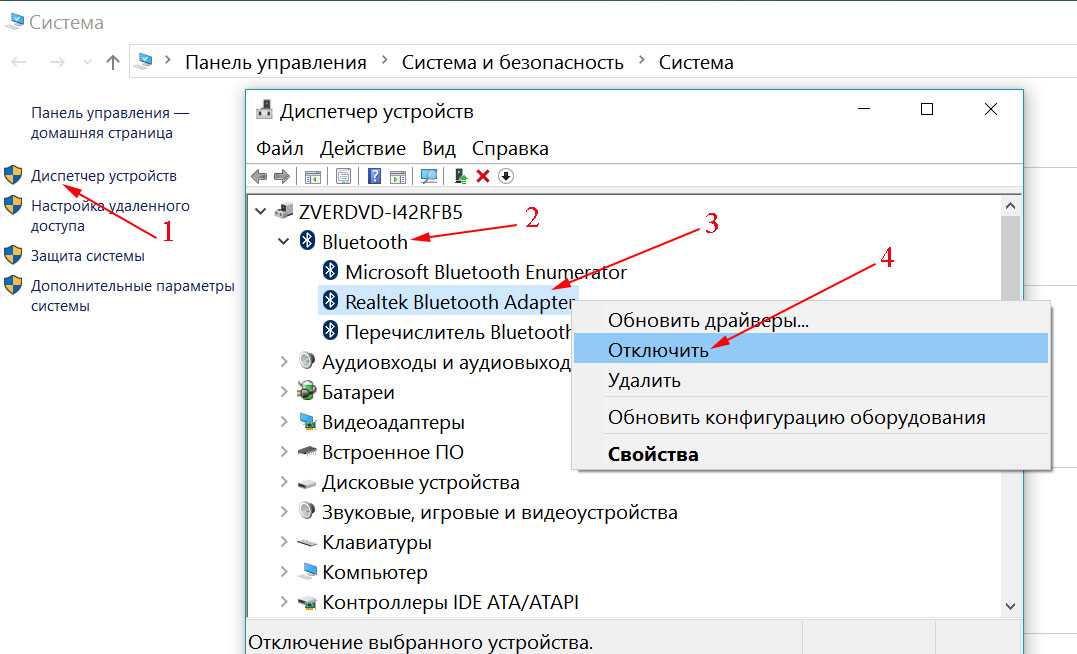
Task: Click the black down-arrow disable device icon
Action: click(x=506, y=176)
